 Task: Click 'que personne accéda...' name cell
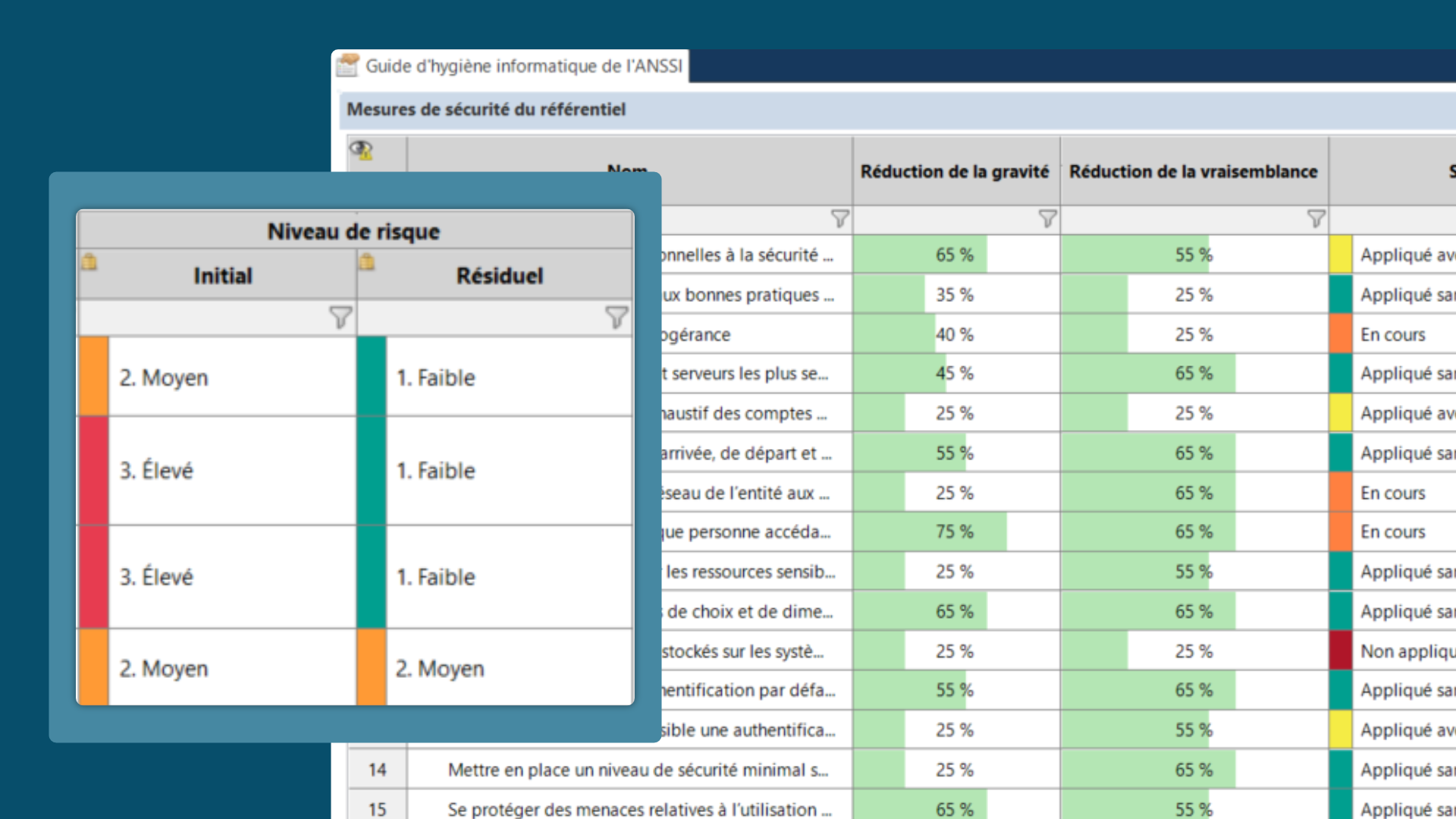point(755,532)
